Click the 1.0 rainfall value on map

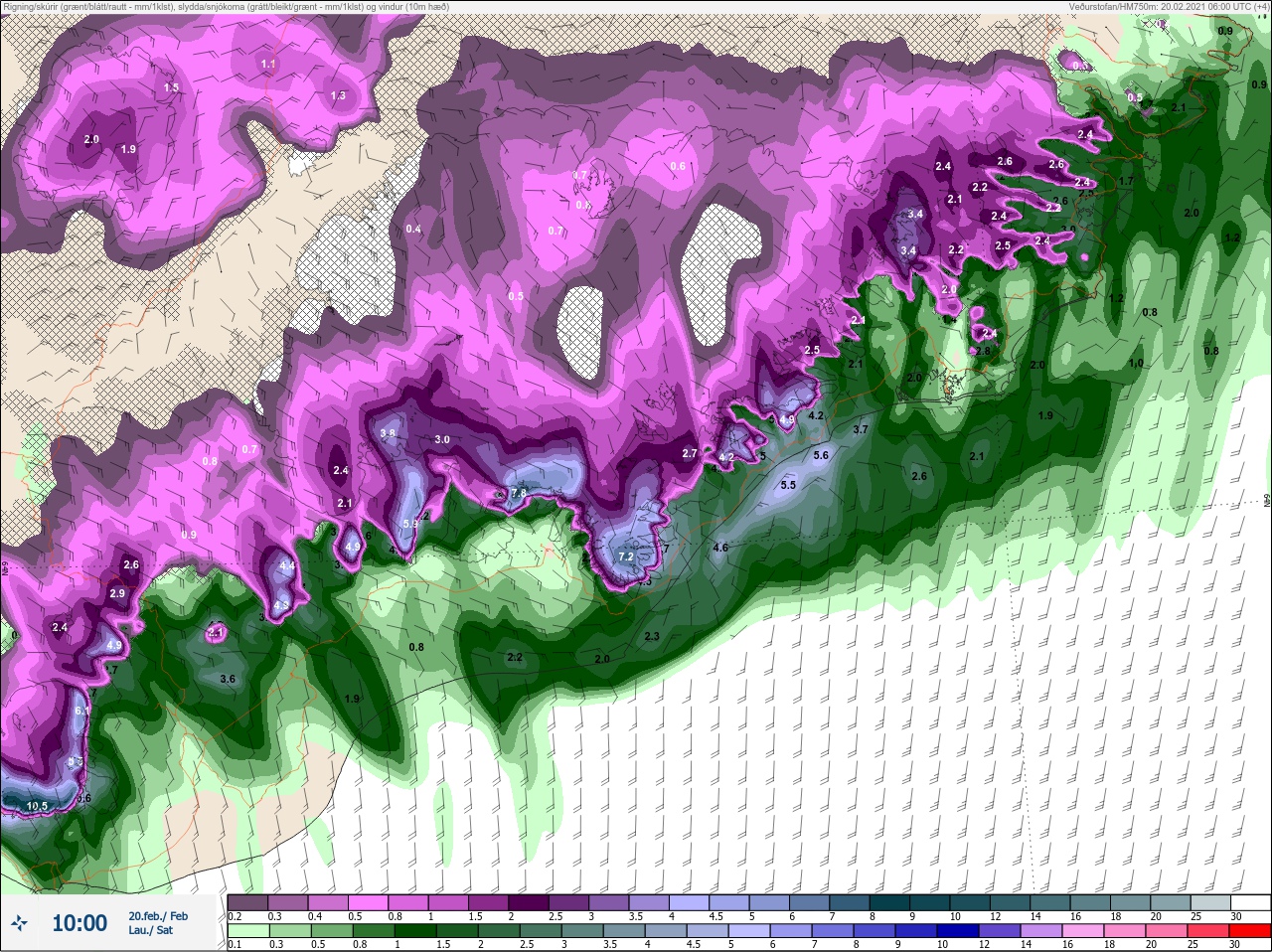pyautogui.click(x=1136, y=363)
